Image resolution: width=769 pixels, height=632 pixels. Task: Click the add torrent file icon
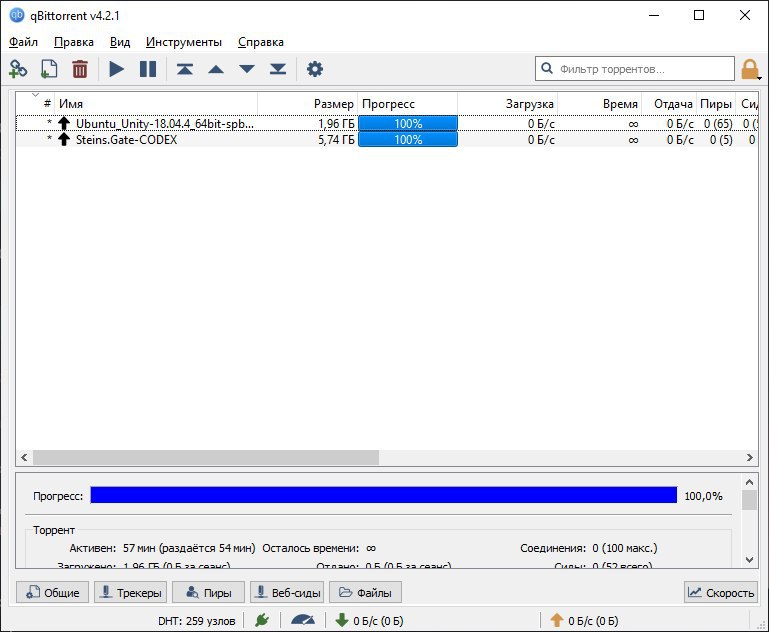pyautogui.click(x=49, y=69)
